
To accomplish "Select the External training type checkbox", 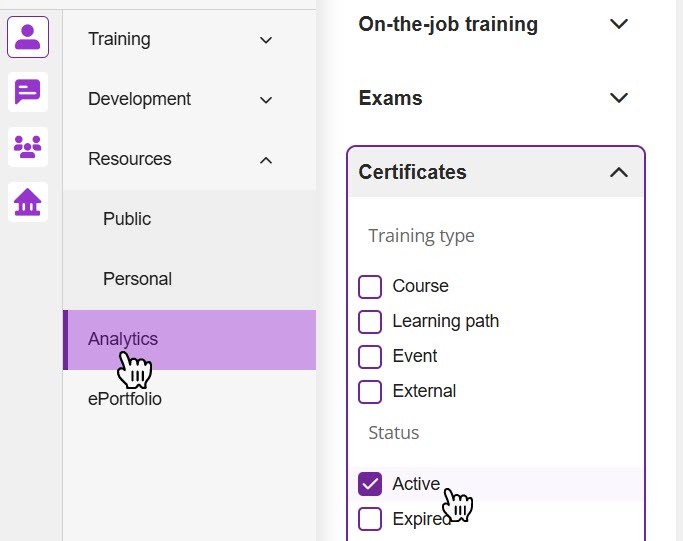I will click(x=370, y=392).
